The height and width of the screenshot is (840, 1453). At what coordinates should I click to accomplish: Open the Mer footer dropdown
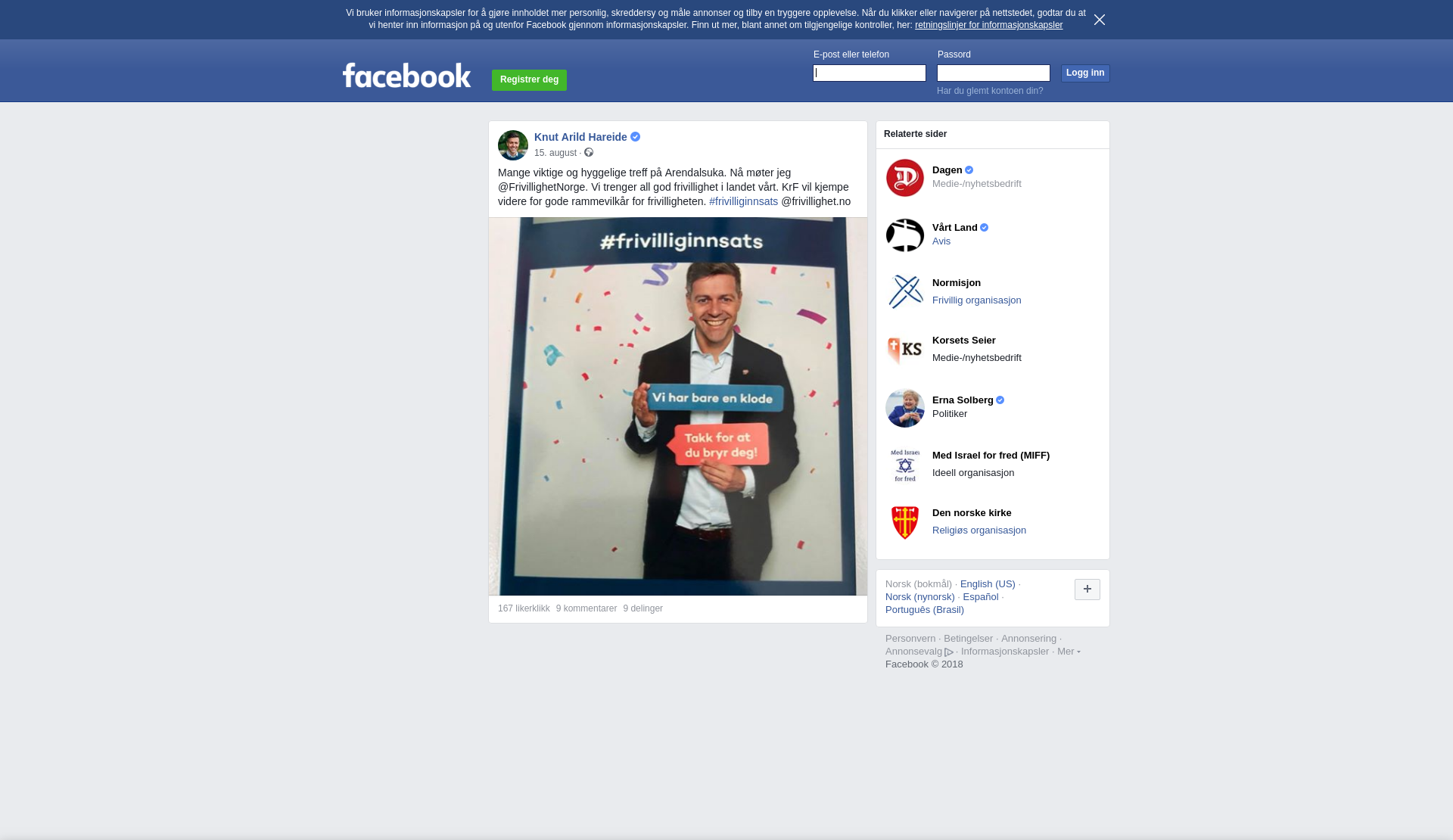pyautogui.click(x=1069, y=652)
